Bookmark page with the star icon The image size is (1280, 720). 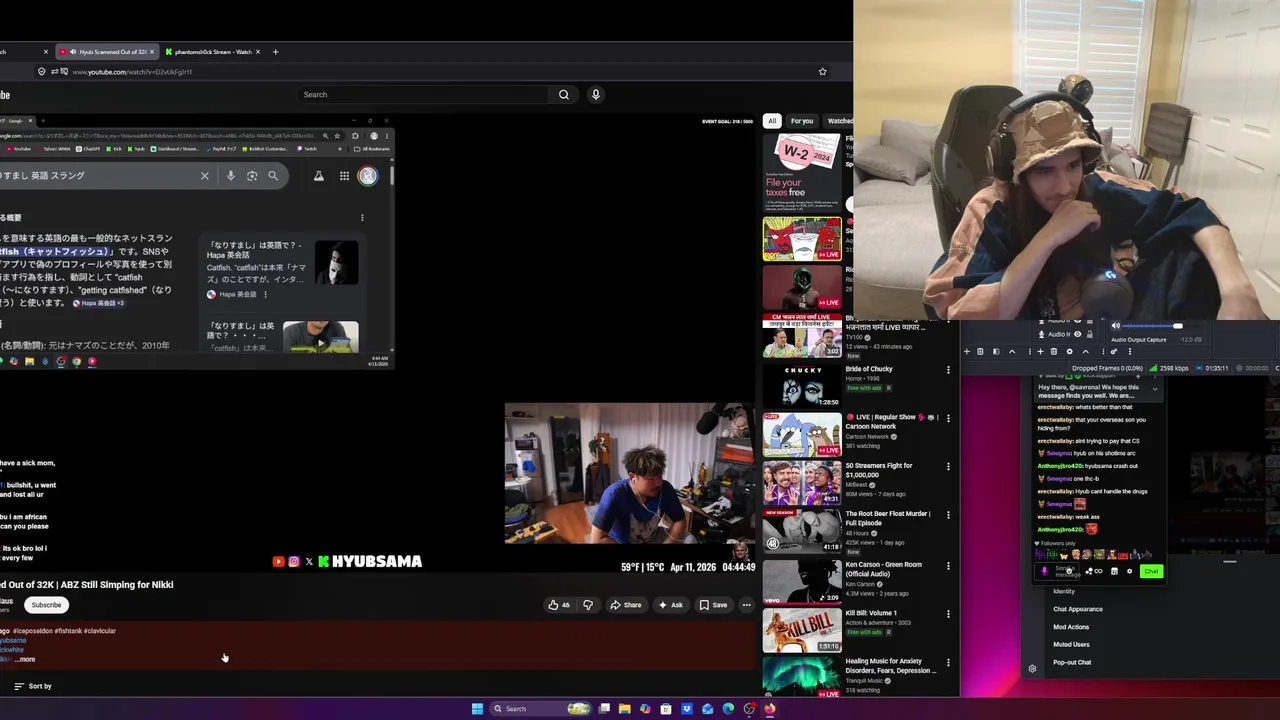point(823,72)
